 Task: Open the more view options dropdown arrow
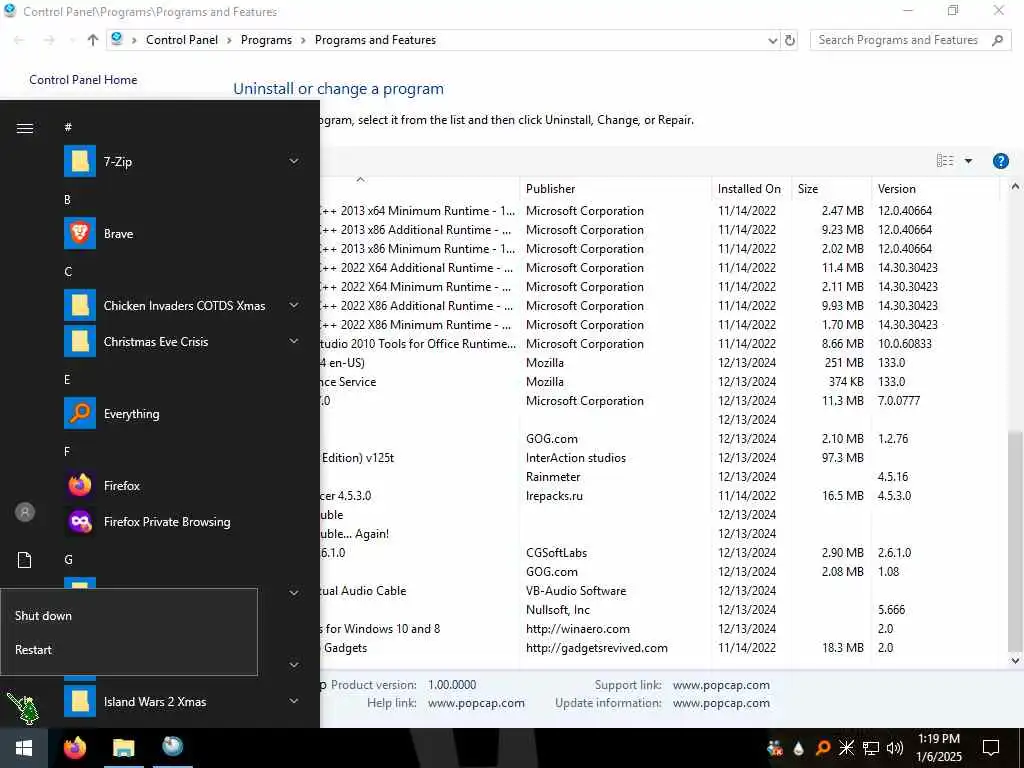pos(968,161)
